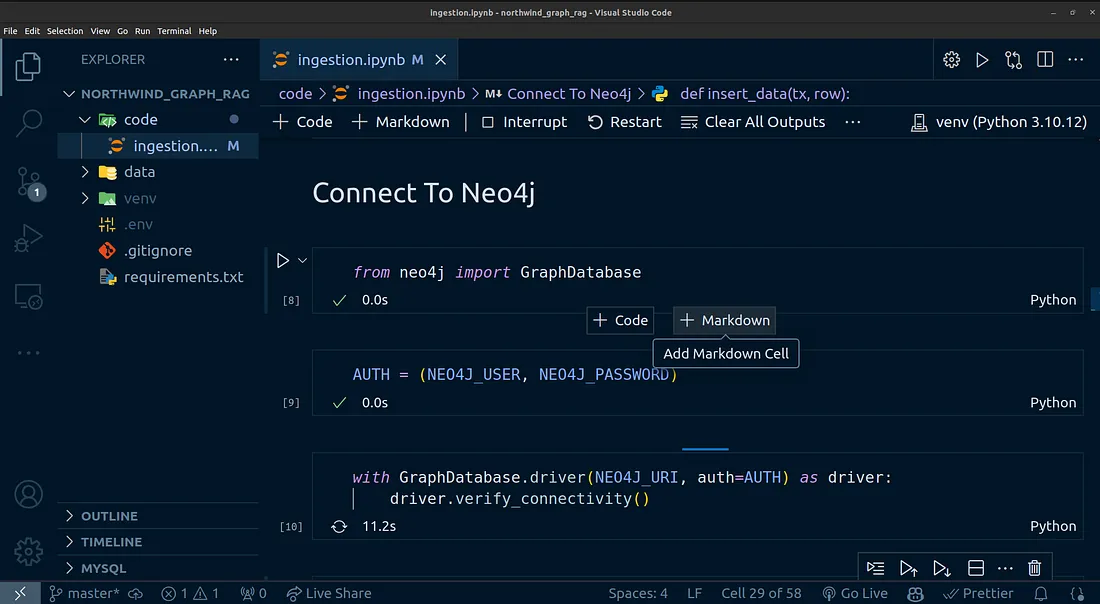The width and height of the screenshot is (1100, 604).
Task: Add a Markdown cell from notebook toolbar
Action: [401, 122]
